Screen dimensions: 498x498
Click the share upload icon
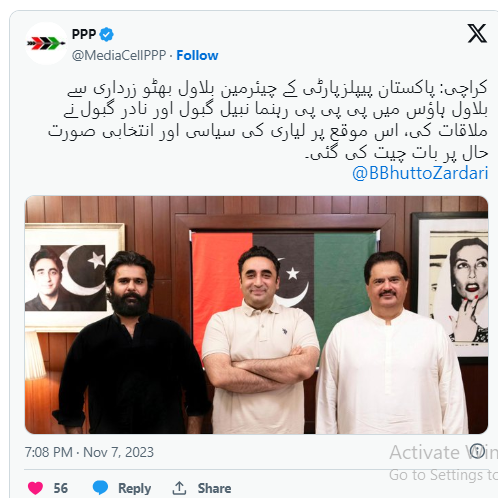coord(179,488)
